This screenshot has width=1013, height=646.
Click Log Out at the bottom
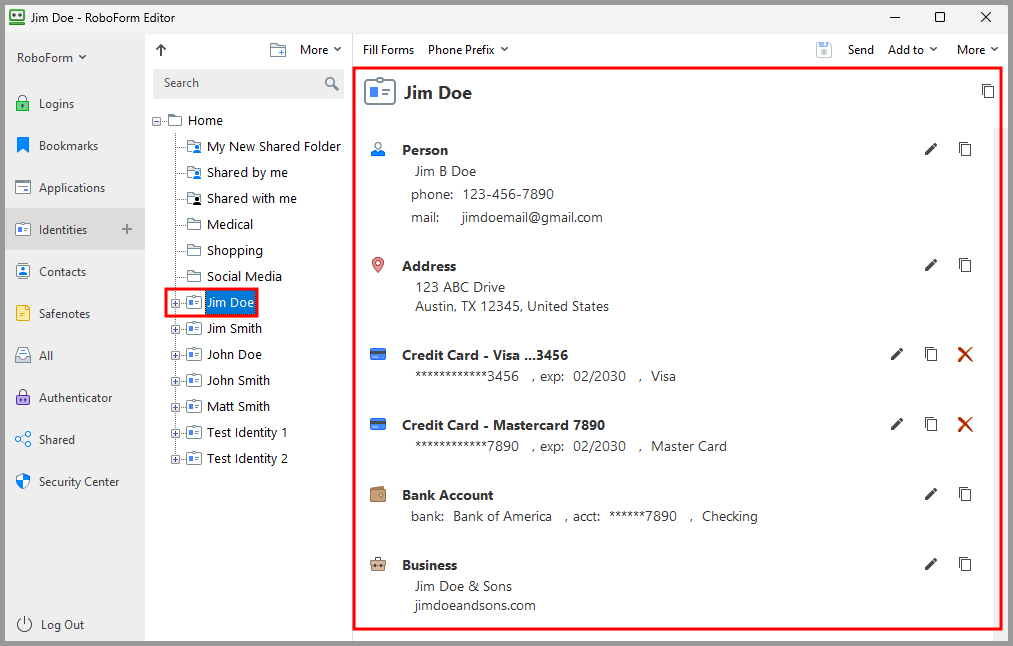pyautogui.click(x=50, y=625)
